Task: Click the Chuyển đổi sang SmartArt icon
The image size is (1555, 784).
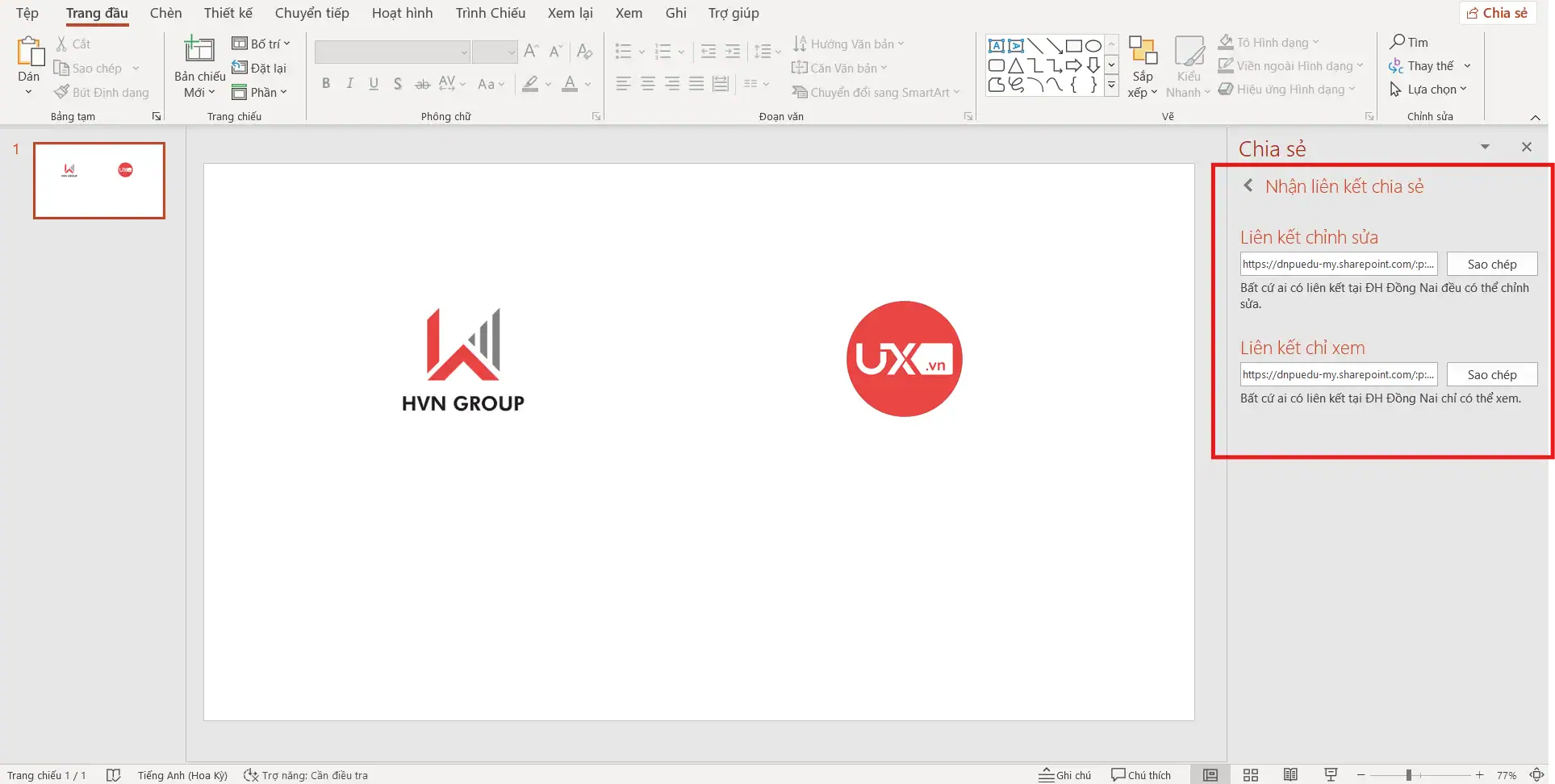Action: click(799, 92)
